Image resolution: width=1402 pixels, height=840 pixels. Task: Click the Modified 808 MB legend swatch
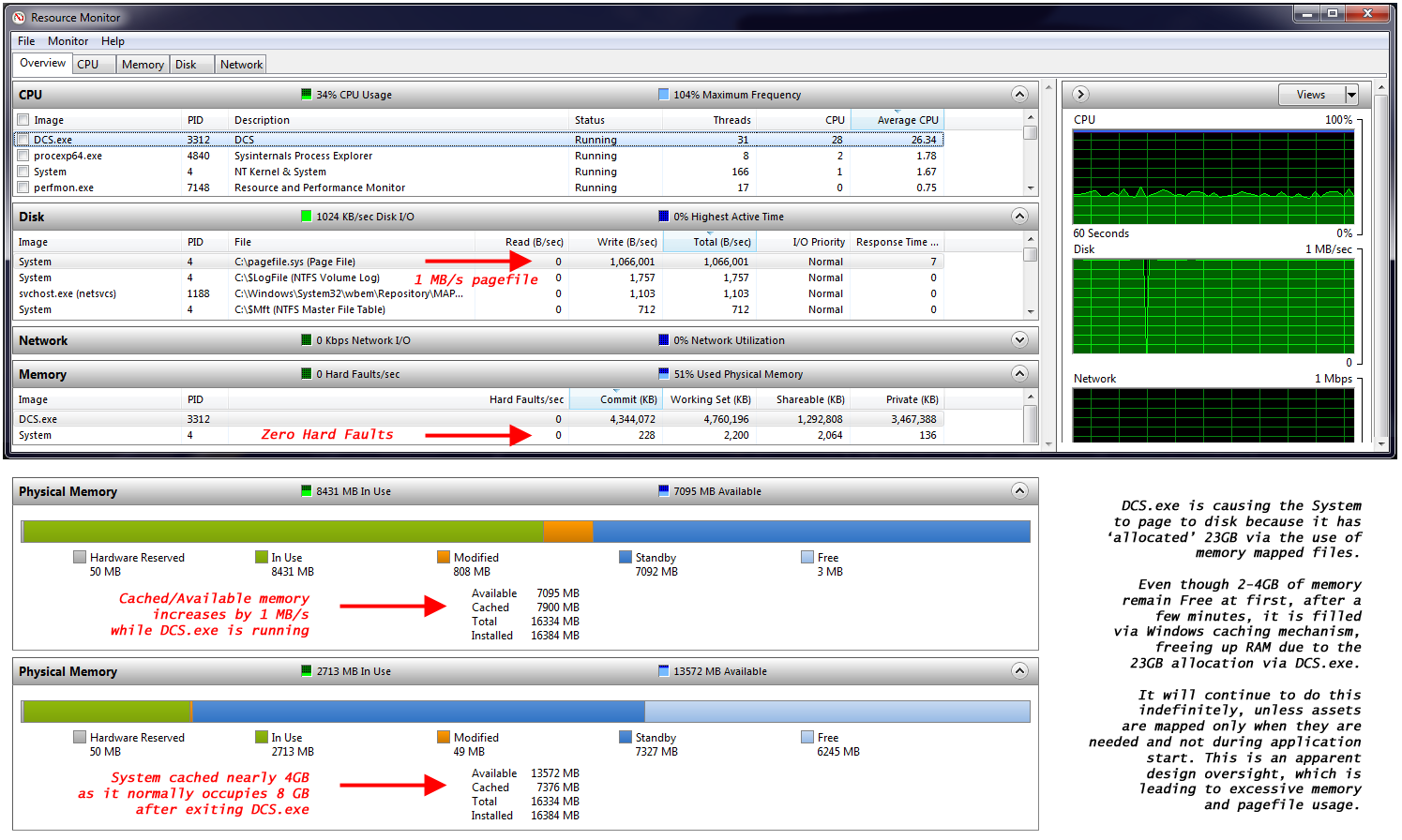coord(444,557)
